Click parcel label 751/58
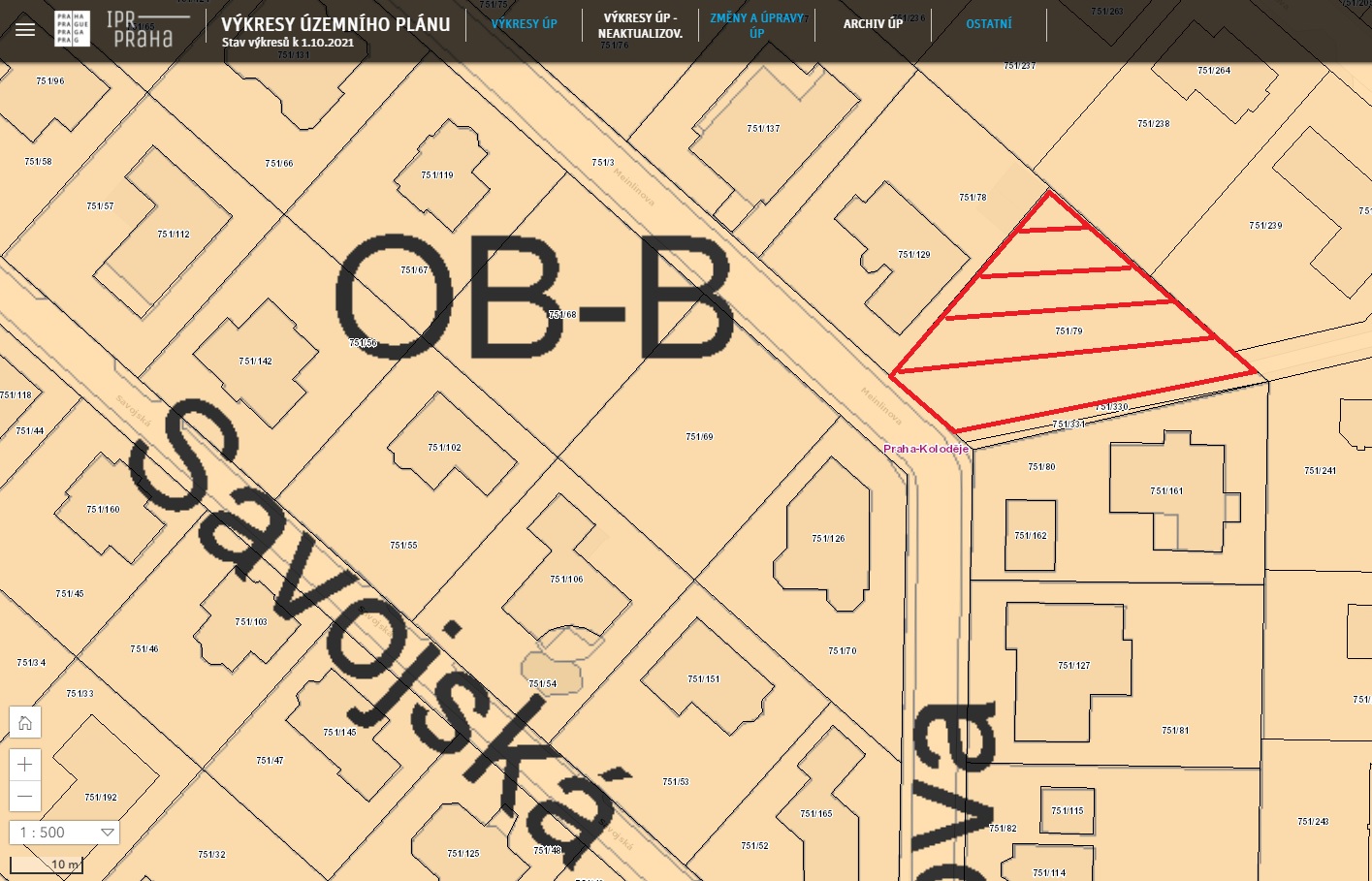This screenshot has height=881, width=1372. point(38,162)
